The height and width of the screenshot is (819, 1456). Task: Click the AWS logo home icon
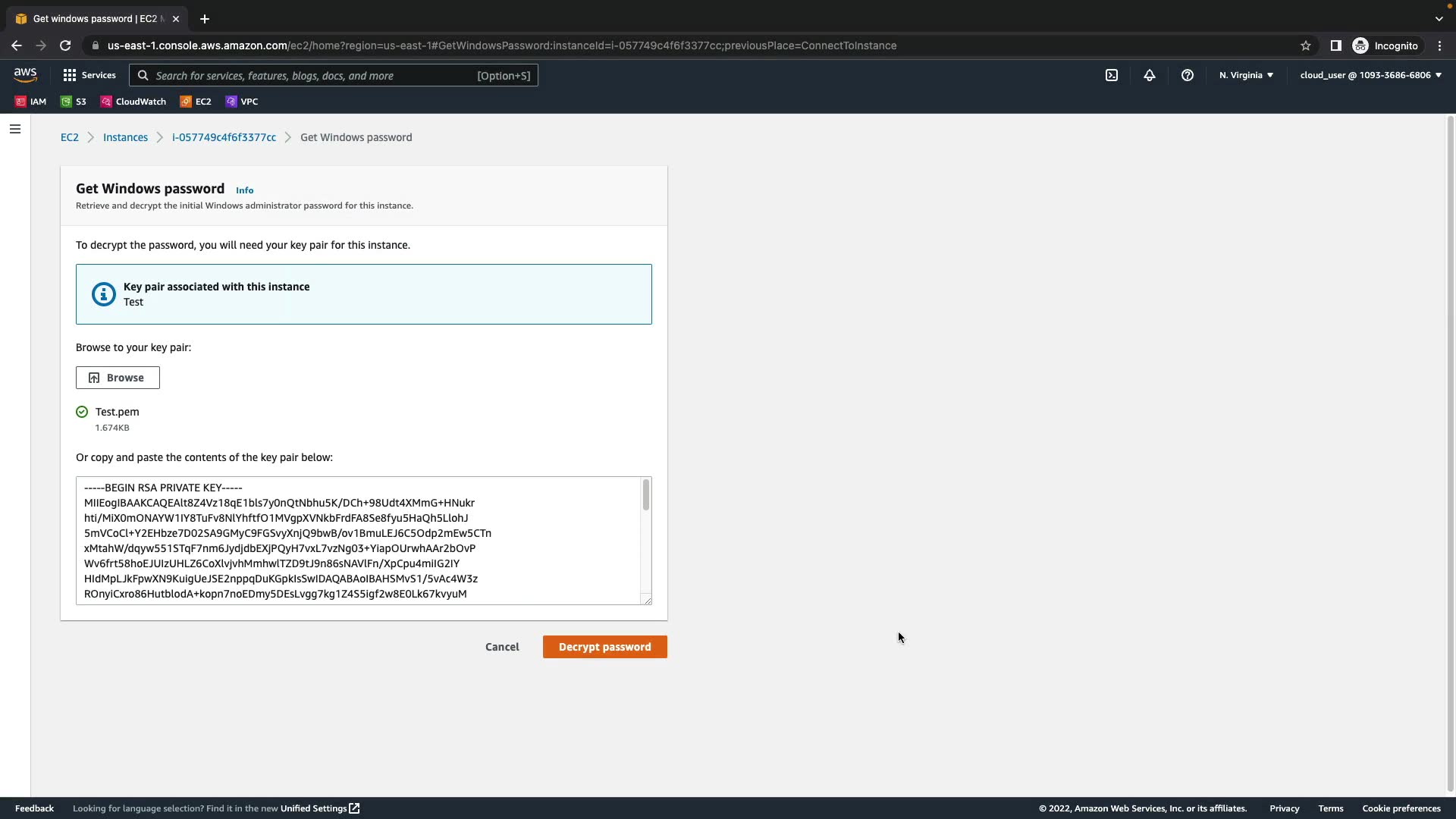pyautogui.click(x=25, y=75)
